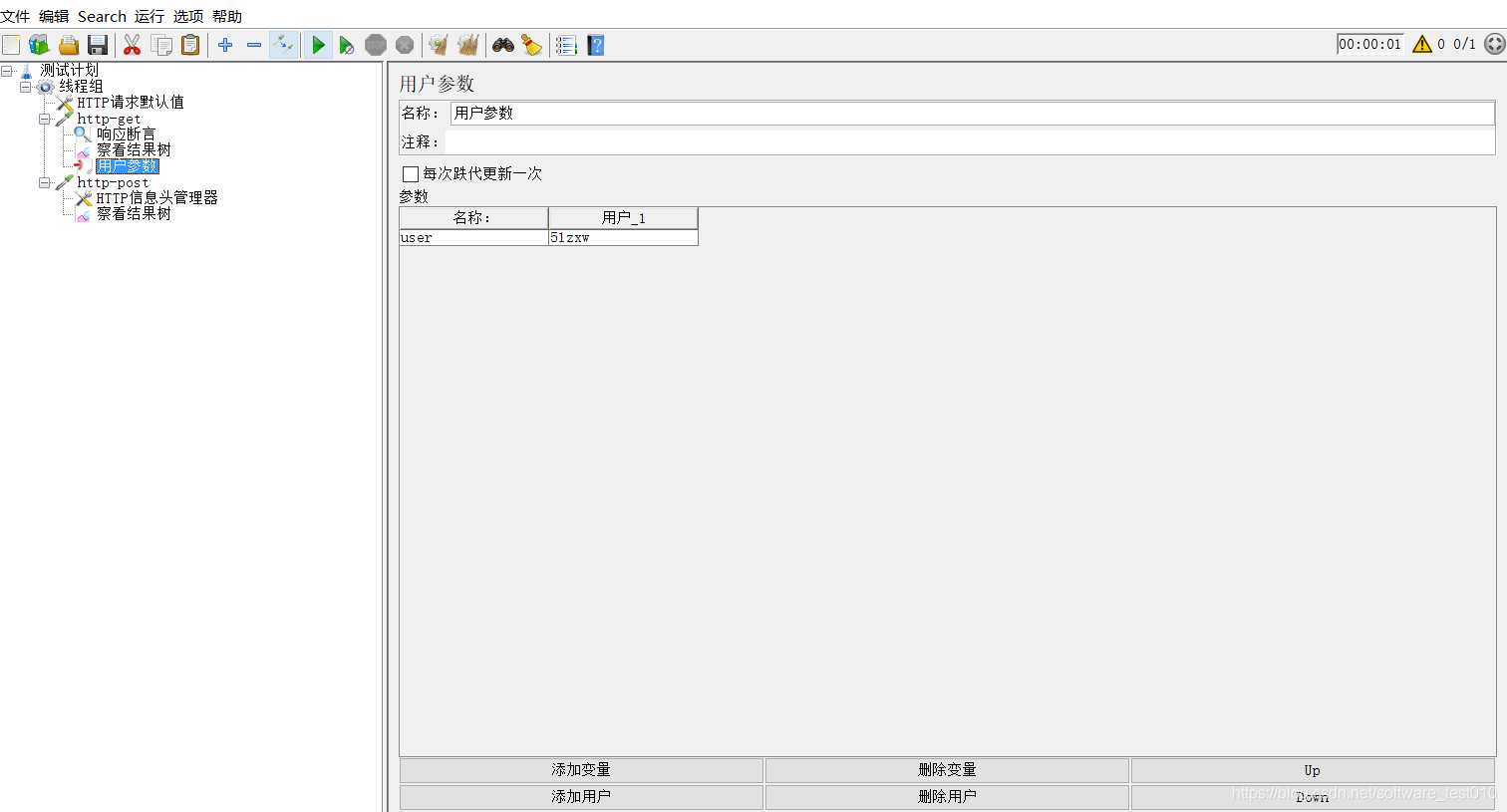The width and height of the screenshot is (1507, 812).
Task: Select the http-post sampler
Action: 113,182
